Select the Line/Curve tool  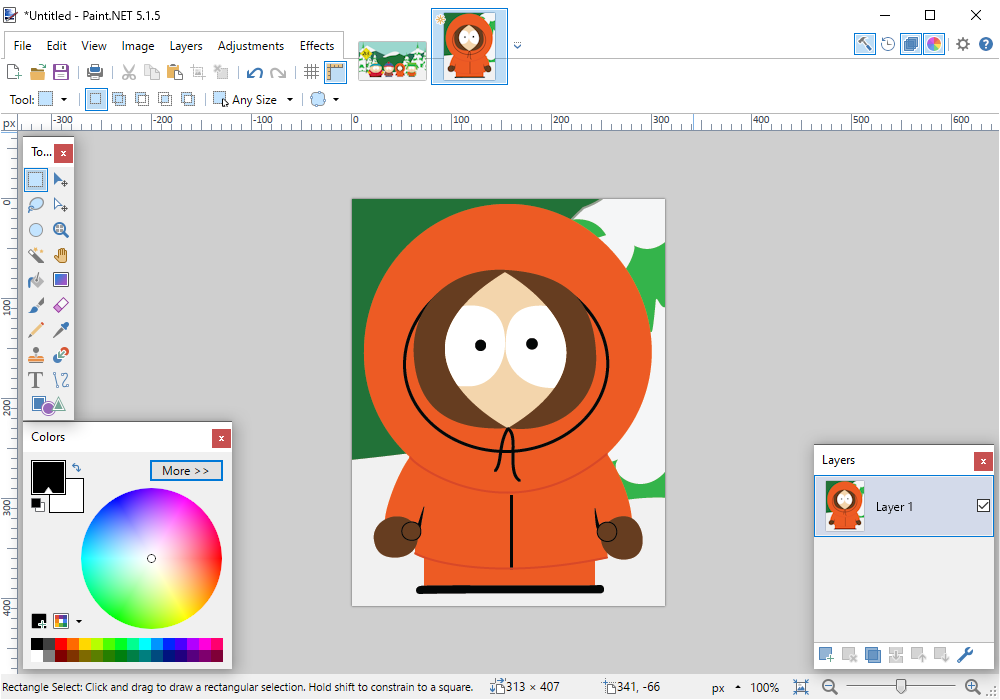(x=61, y=380)
